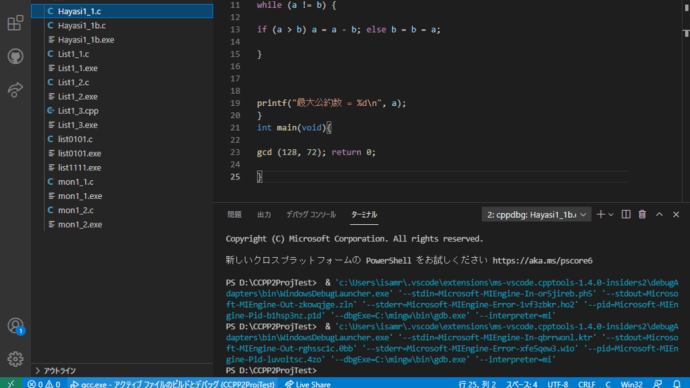Close the terminal panel
This screenshot has height=388, width=690.
676,215
